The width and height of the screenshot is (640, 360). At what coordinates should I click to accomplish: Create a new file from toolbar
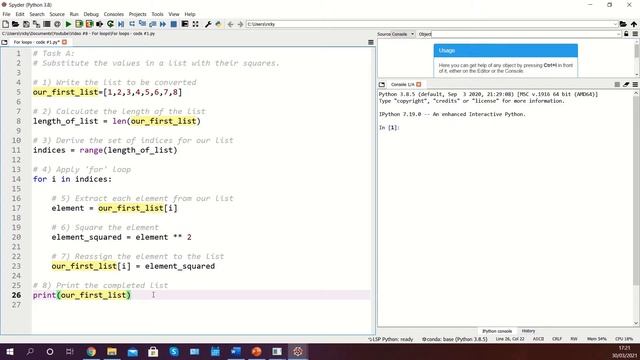[6, 24]
